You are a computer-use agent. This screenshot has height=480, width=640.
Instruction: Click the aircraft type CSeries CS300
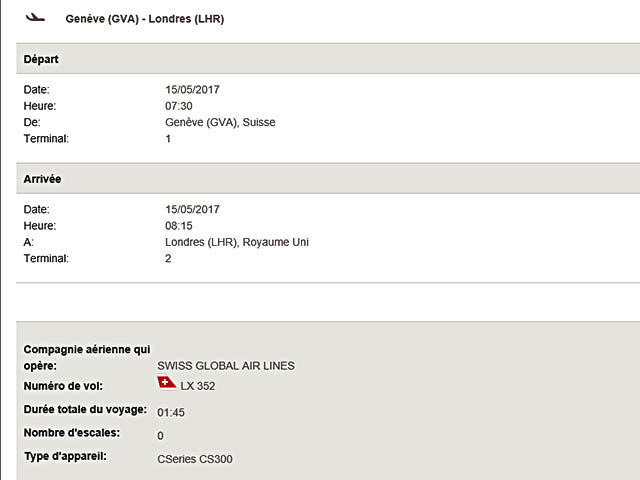(x=196, y=460)
